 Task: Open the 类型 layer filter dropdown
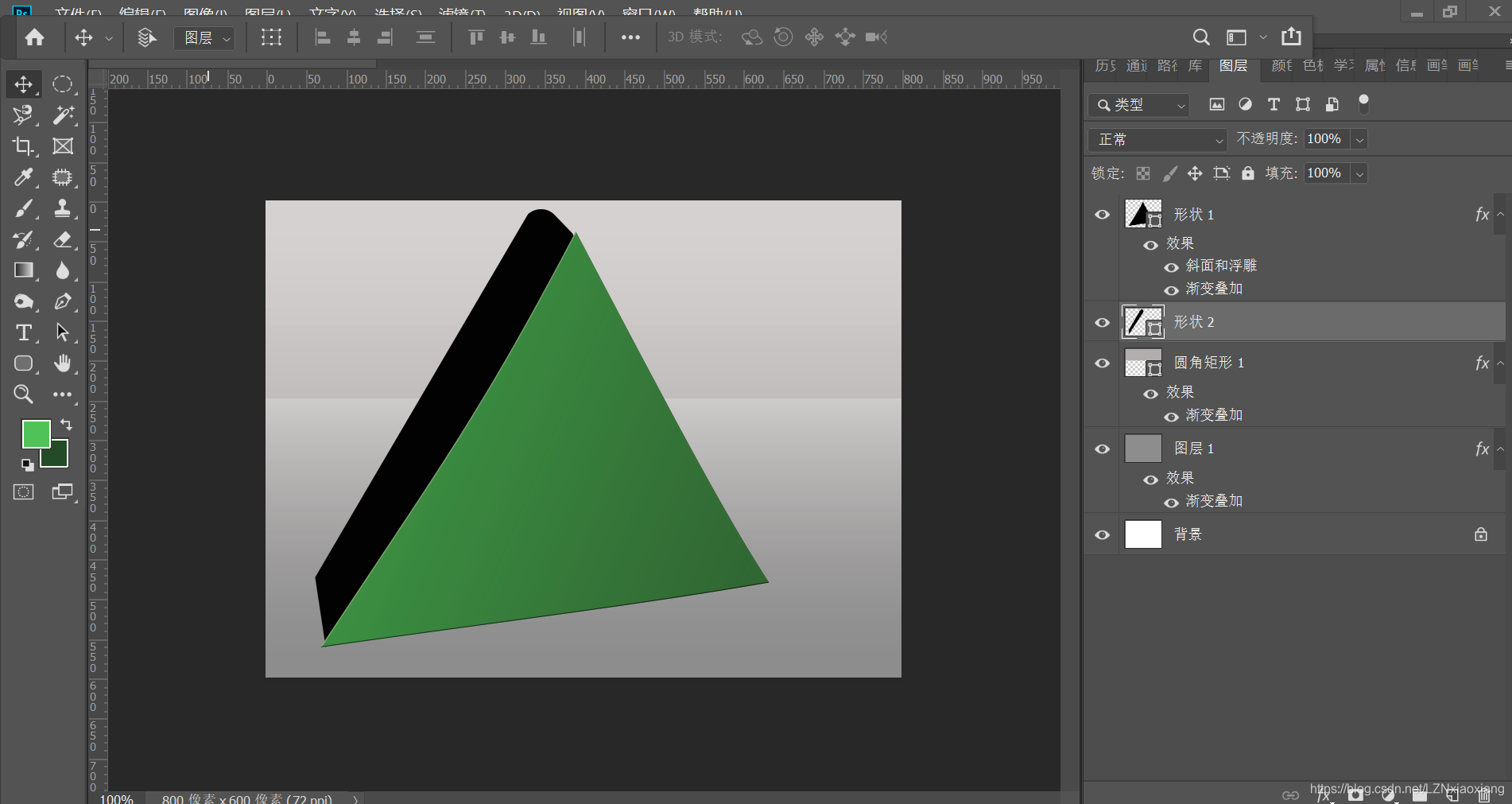point(1138,105)
